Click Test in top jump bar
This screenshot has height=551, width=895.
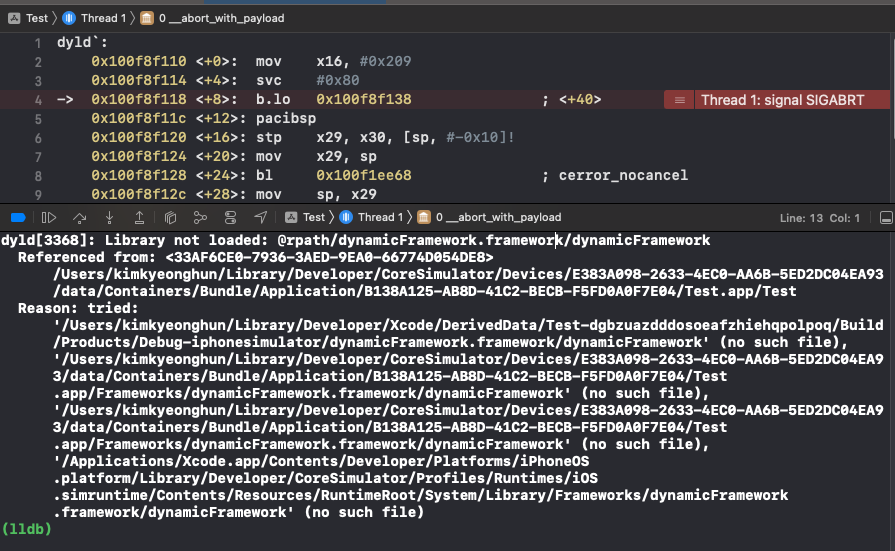(29, 18)
